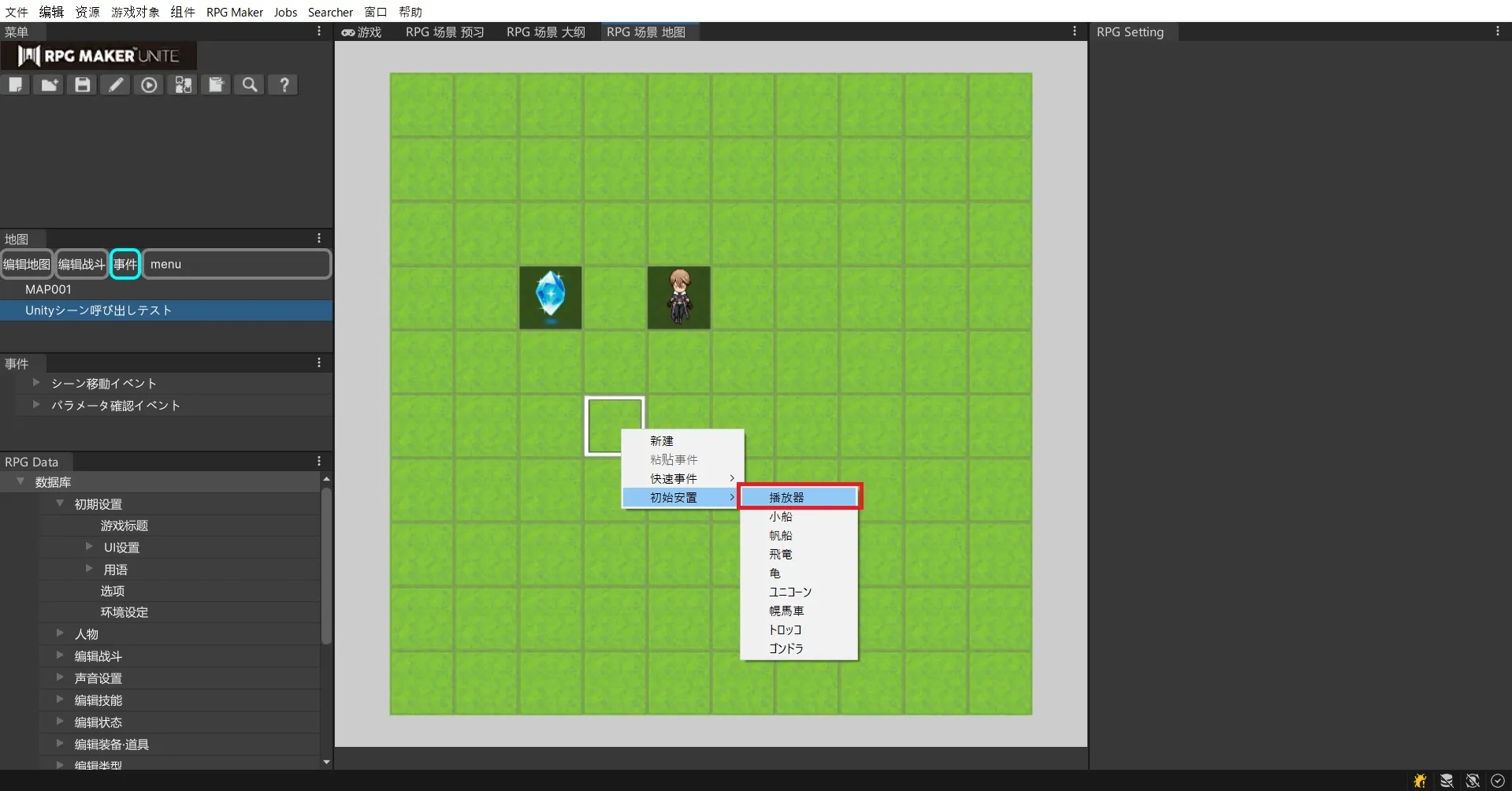The image size is (1512, 791).
Task: Click the open folder icon in toolbar
Action: (49, 85)
